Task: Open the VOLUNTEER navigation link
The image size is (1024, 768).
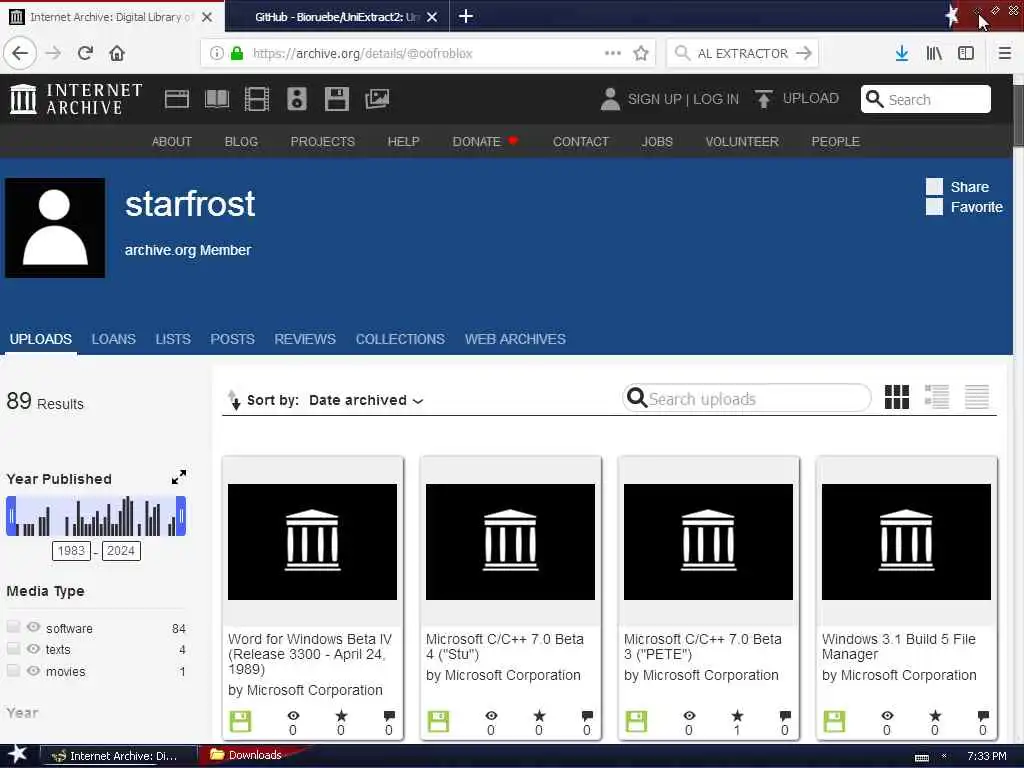Action: coord(742,142)
